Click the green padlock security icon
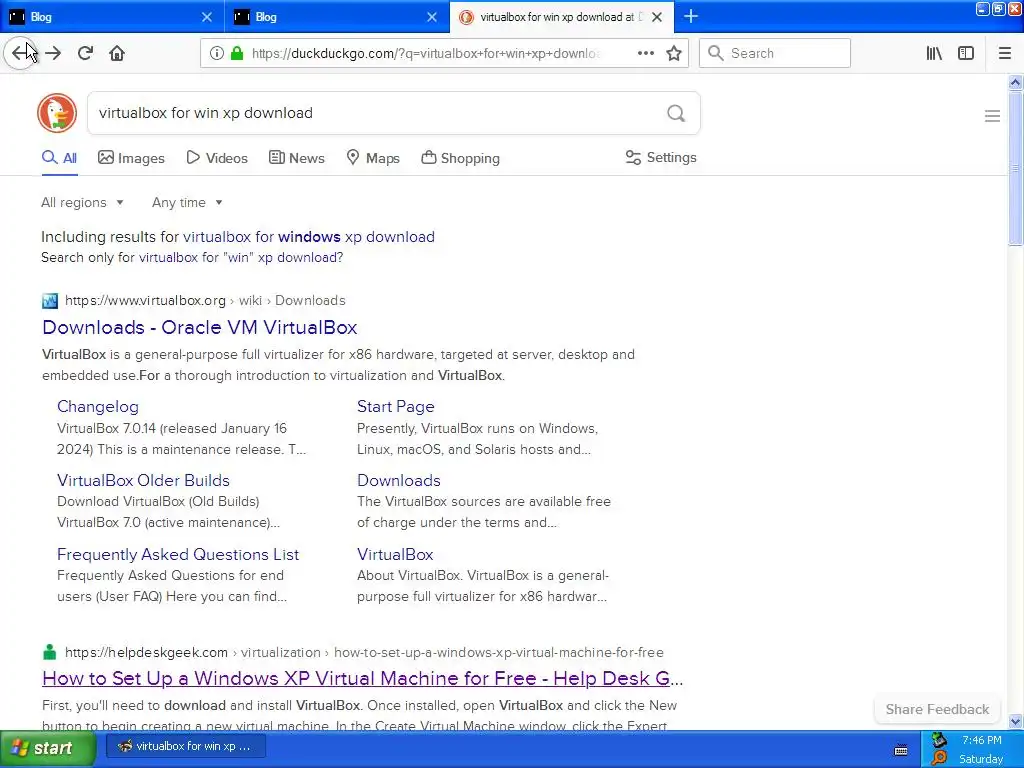Screen dimensions: 1024x768 236,53
